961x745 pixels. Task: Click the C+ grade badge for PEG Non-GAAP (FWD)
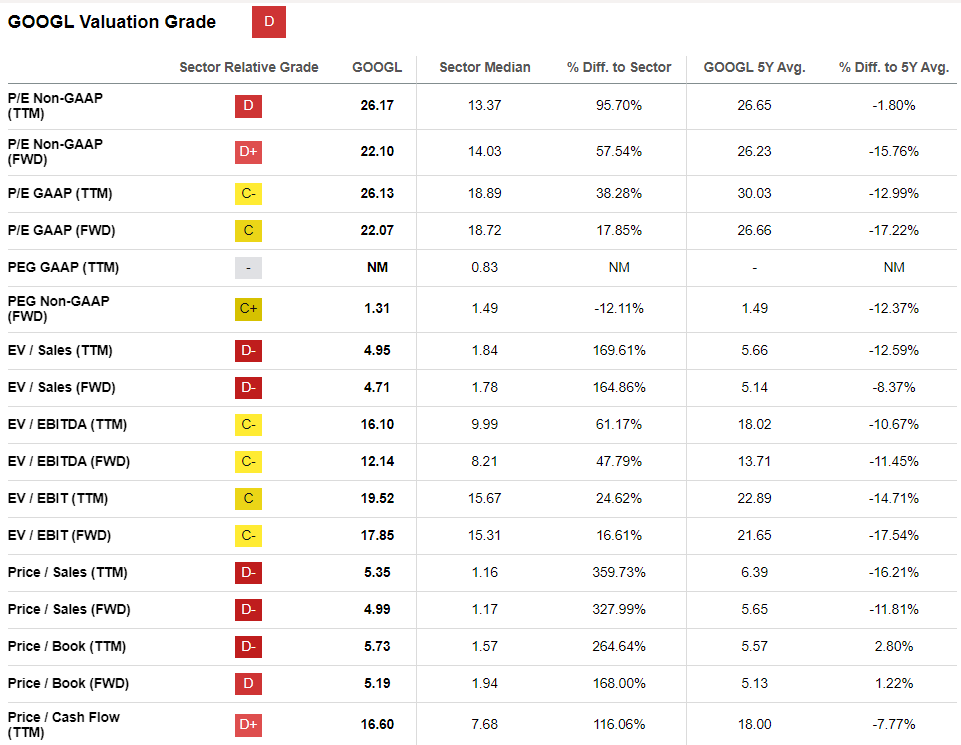point(249,309)
